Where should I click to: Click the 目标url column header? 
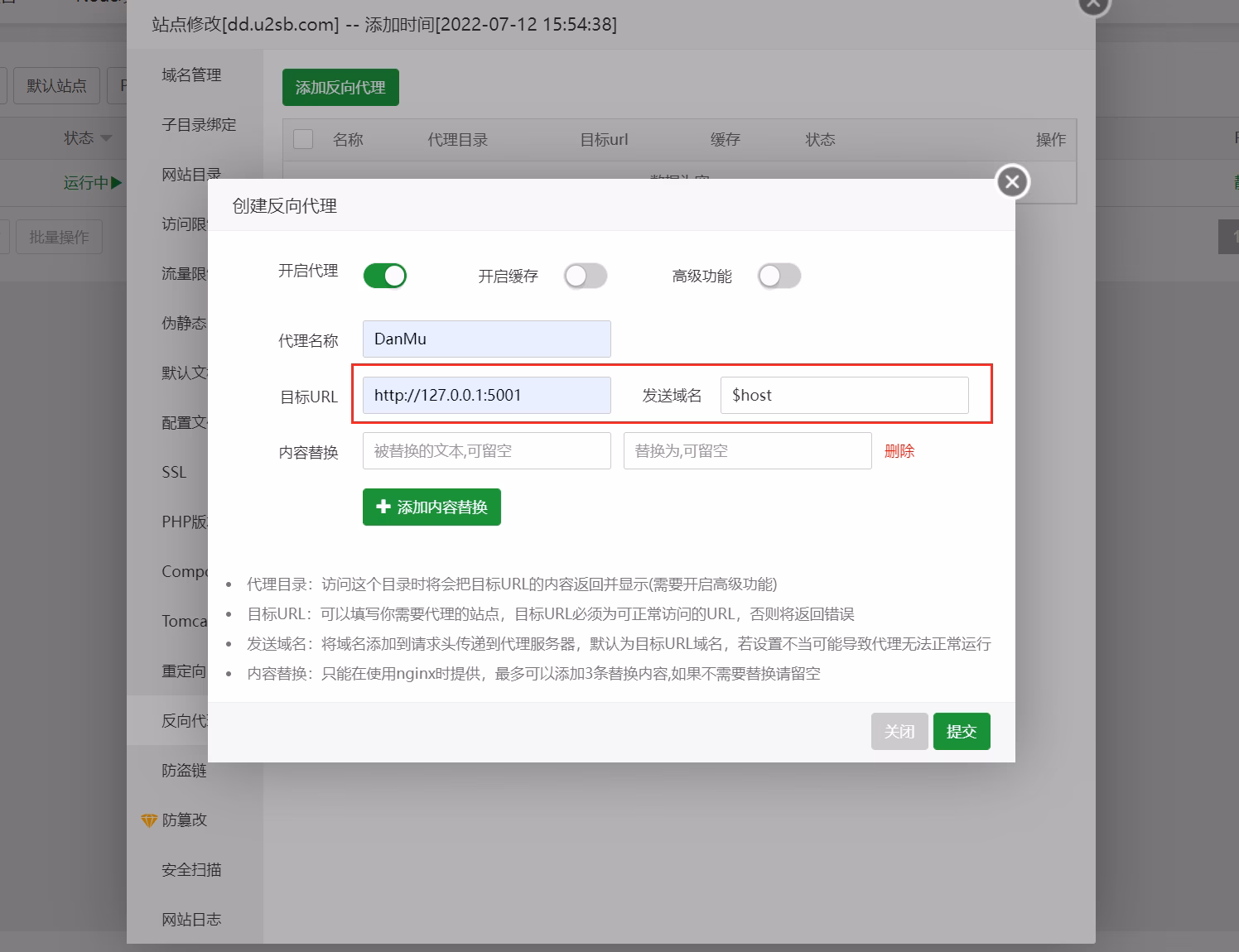point(604,140)
